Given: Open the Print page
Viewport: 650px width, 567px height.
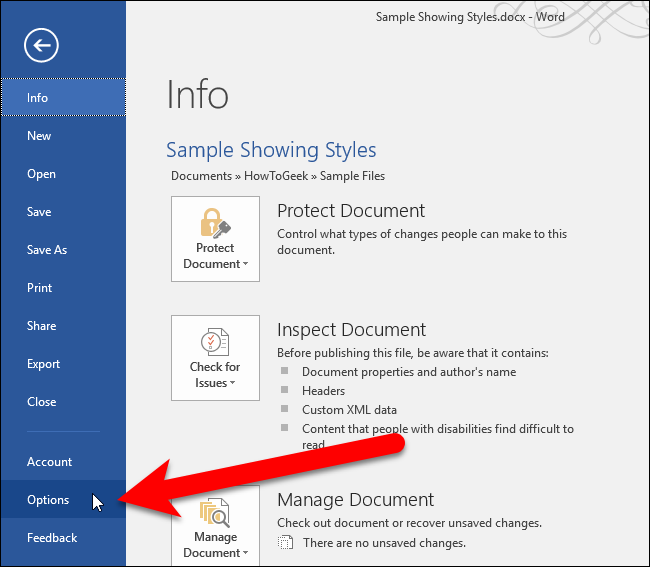Looking at the screenshot, I should point(39,288).
